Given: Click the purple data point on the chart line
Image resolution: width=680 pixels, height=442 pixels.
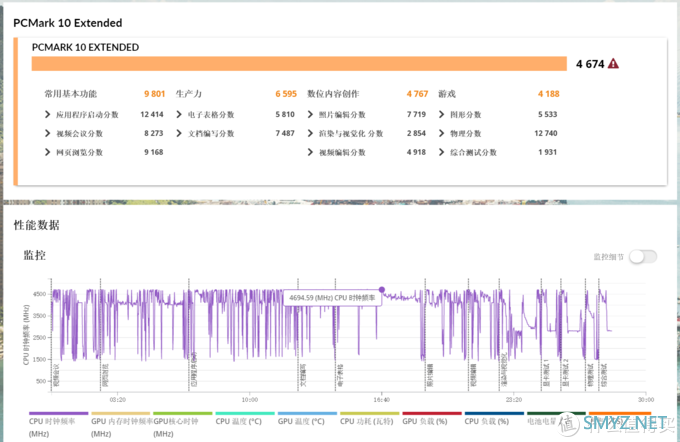Looking at the screenshot, I should 382,290.
